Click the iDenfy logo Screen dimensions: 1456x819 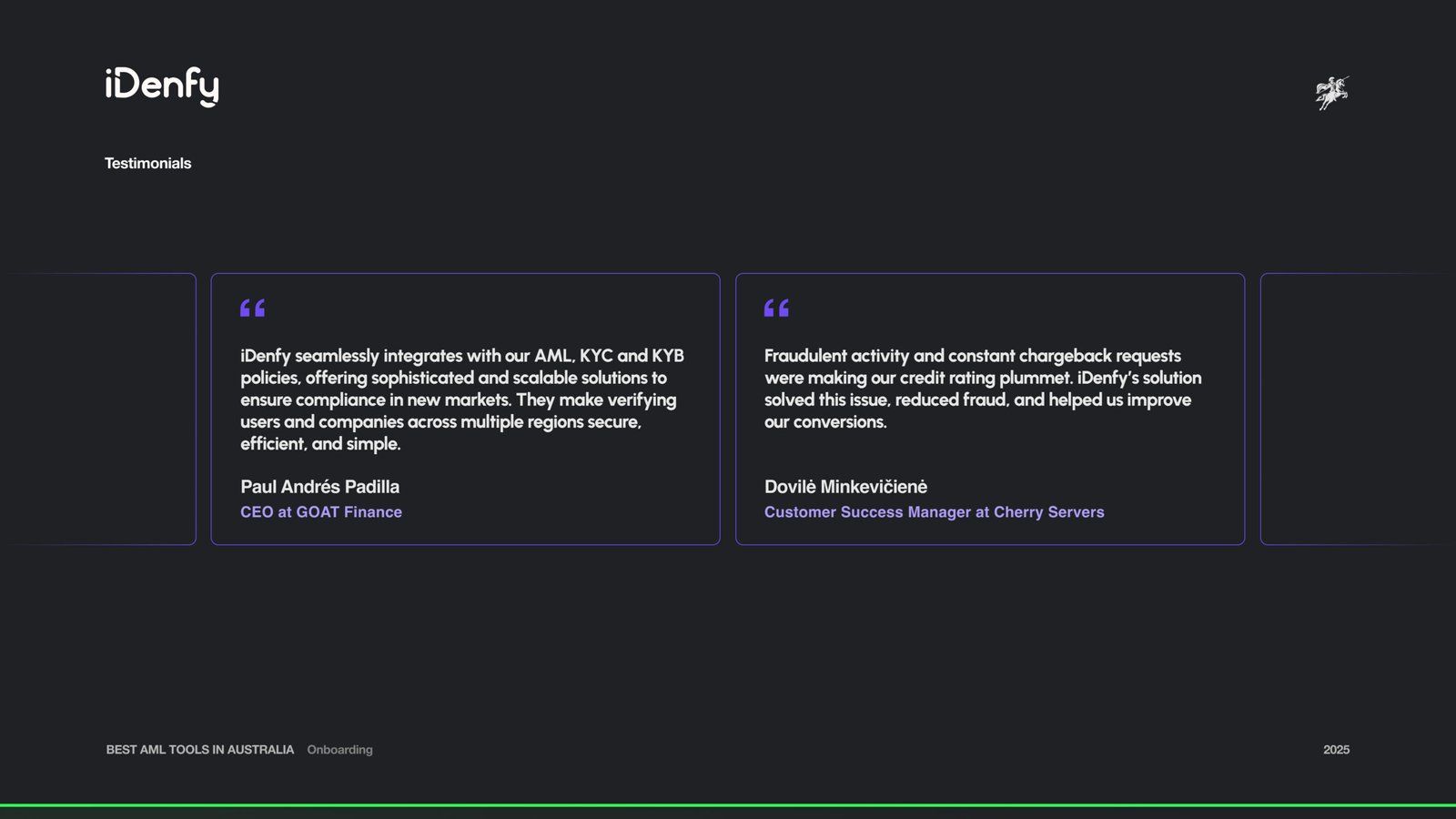pos(162,86)
